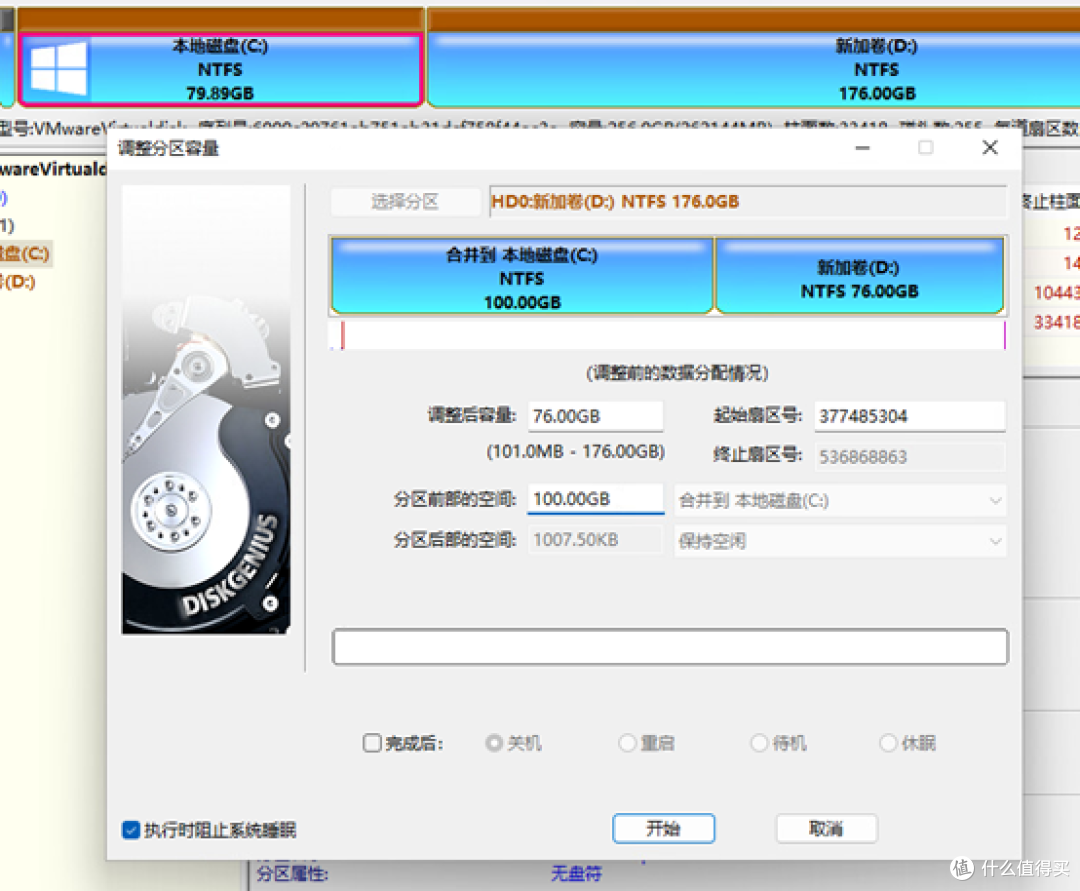This screenshot has height=891, width=1080.
Task: Open the 保持空闲 dropdown
Action: pos(840,541)
